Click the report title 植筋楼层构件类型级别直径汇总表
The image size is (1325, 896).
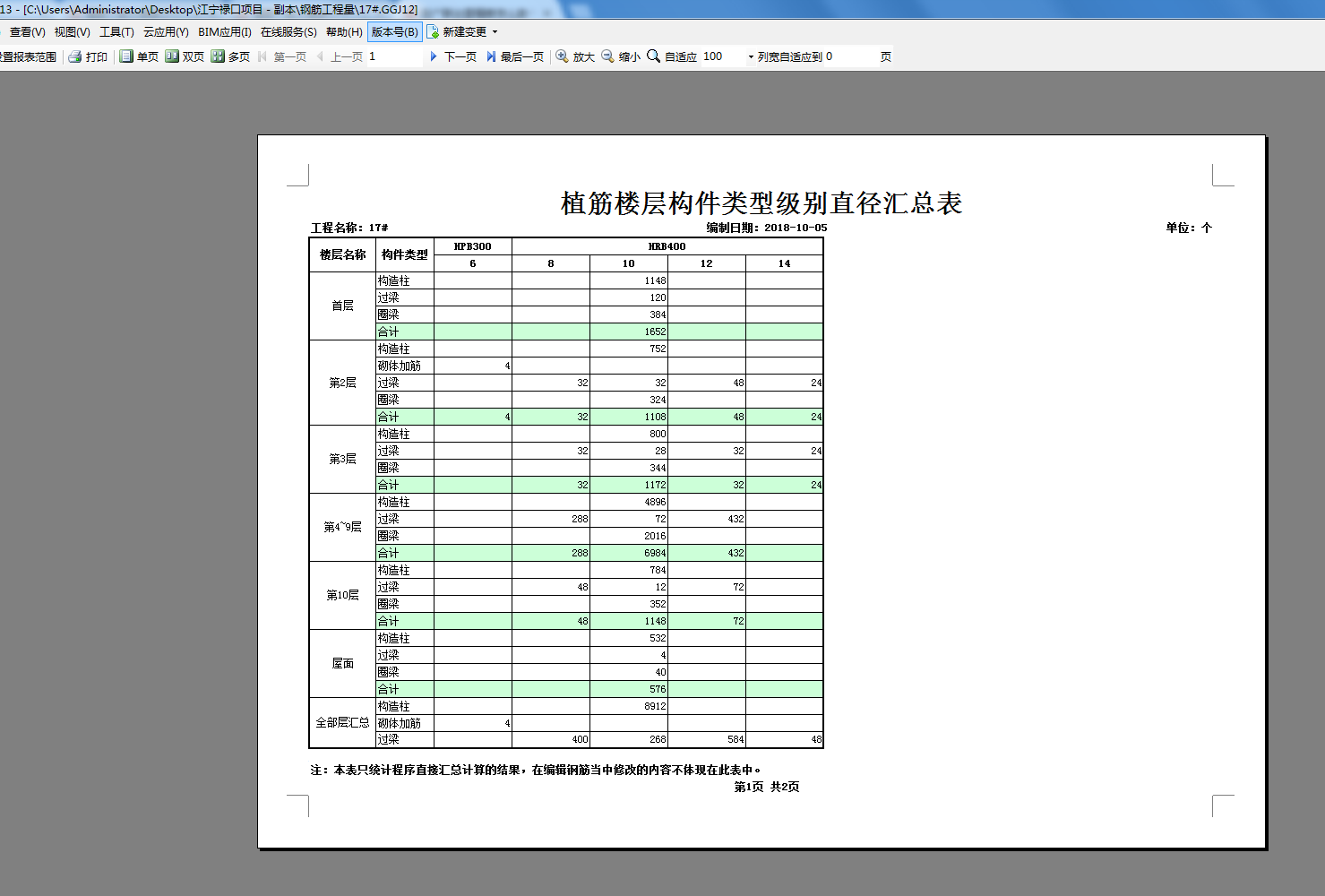click(761, 203)
